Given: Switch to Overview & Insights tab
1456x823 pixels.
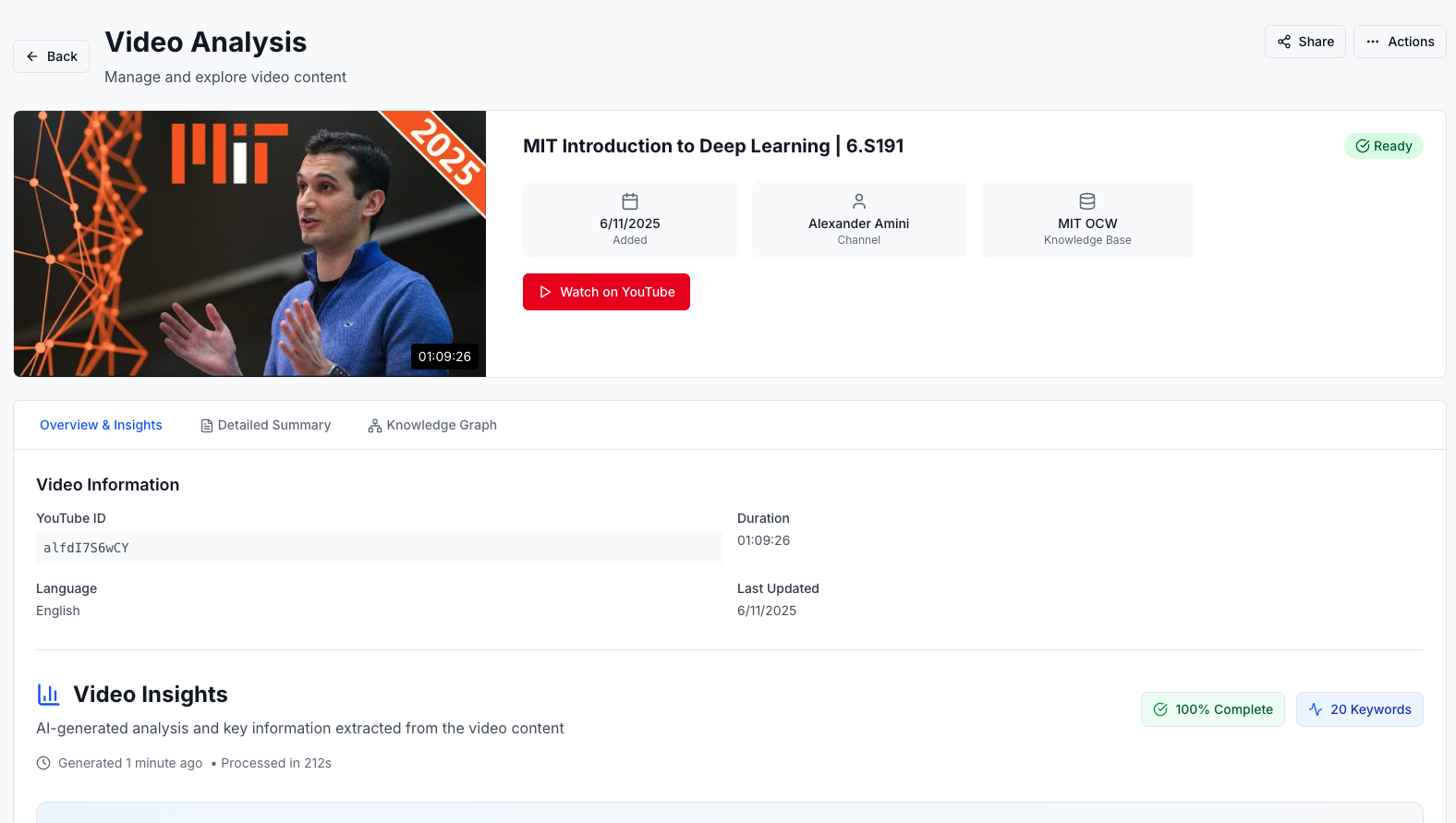Looking at the screenshot, I should tap(101, 425).
